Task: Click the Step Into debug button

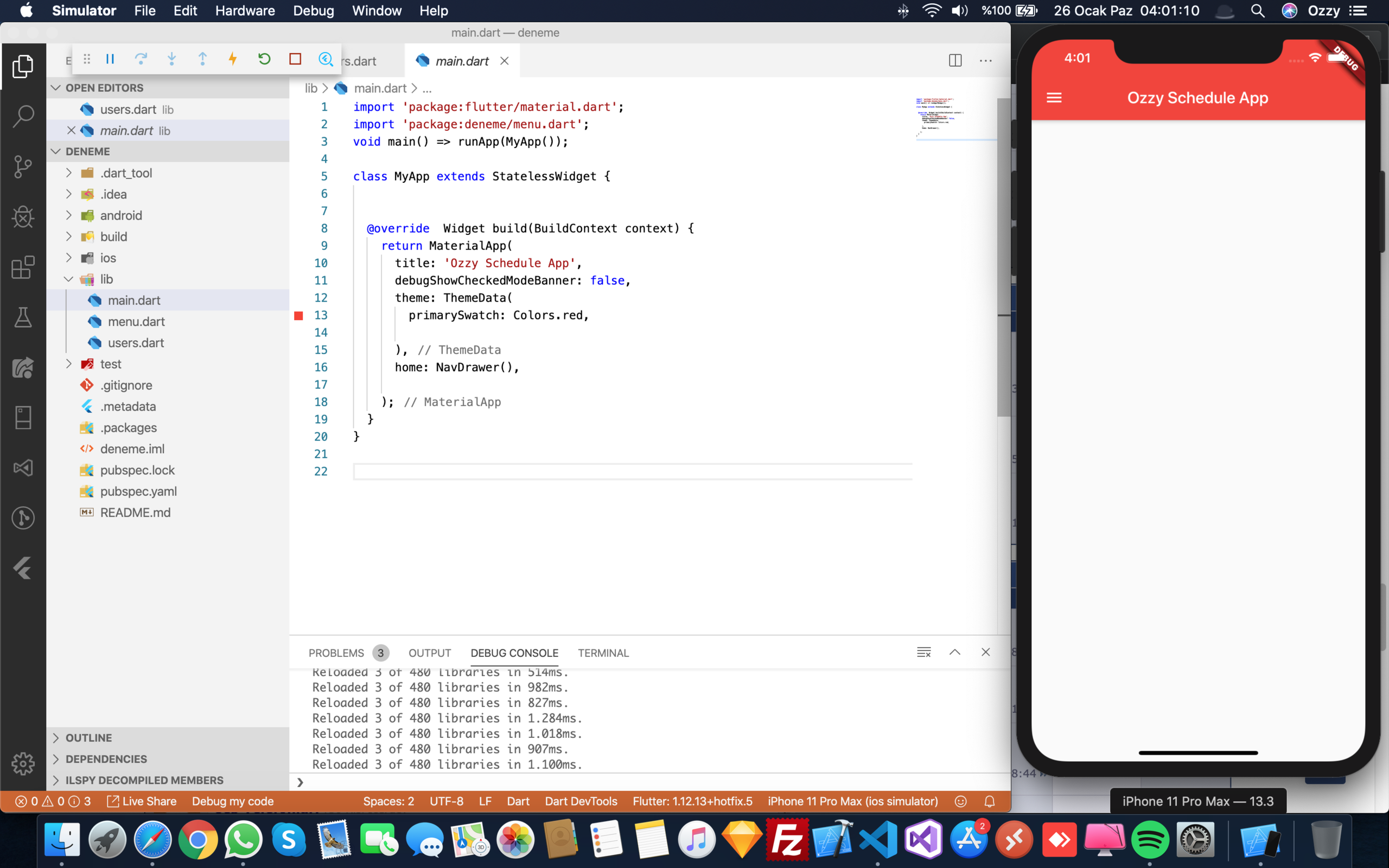Action: (x=171, y=59)
